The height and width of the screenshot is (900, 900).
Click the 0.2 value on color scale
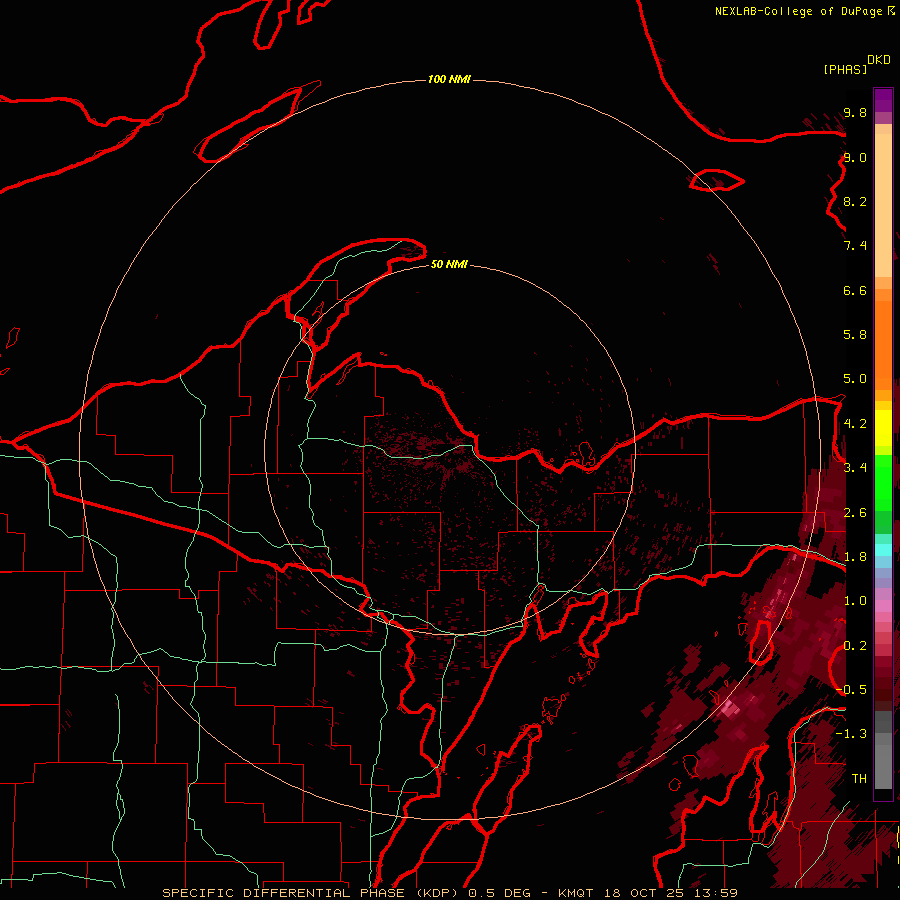point(855,646)
